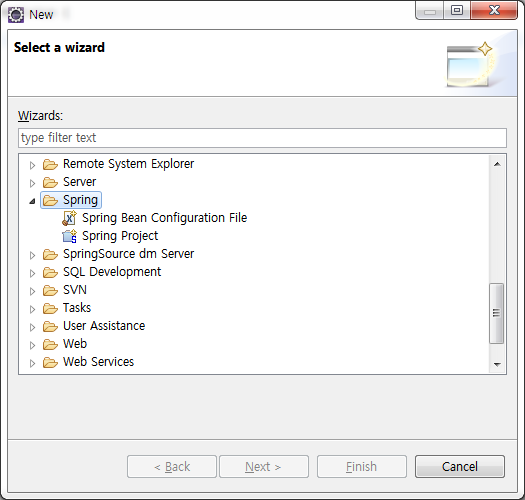Expand the SpringSource dm Server category
Viewport: 525px width, 500px height.
click(x=32, y=255)
